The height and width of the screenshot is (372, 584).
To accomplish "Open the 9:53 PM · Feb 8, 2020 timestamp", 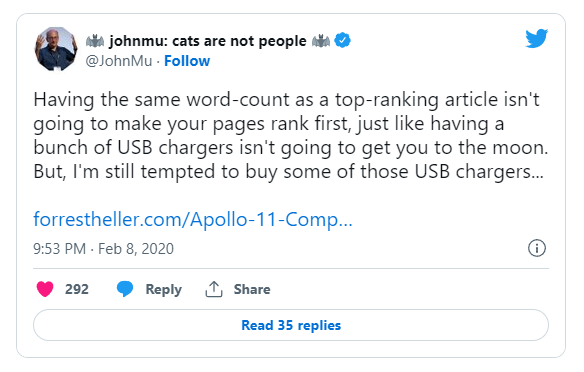I will pos(104,249).
